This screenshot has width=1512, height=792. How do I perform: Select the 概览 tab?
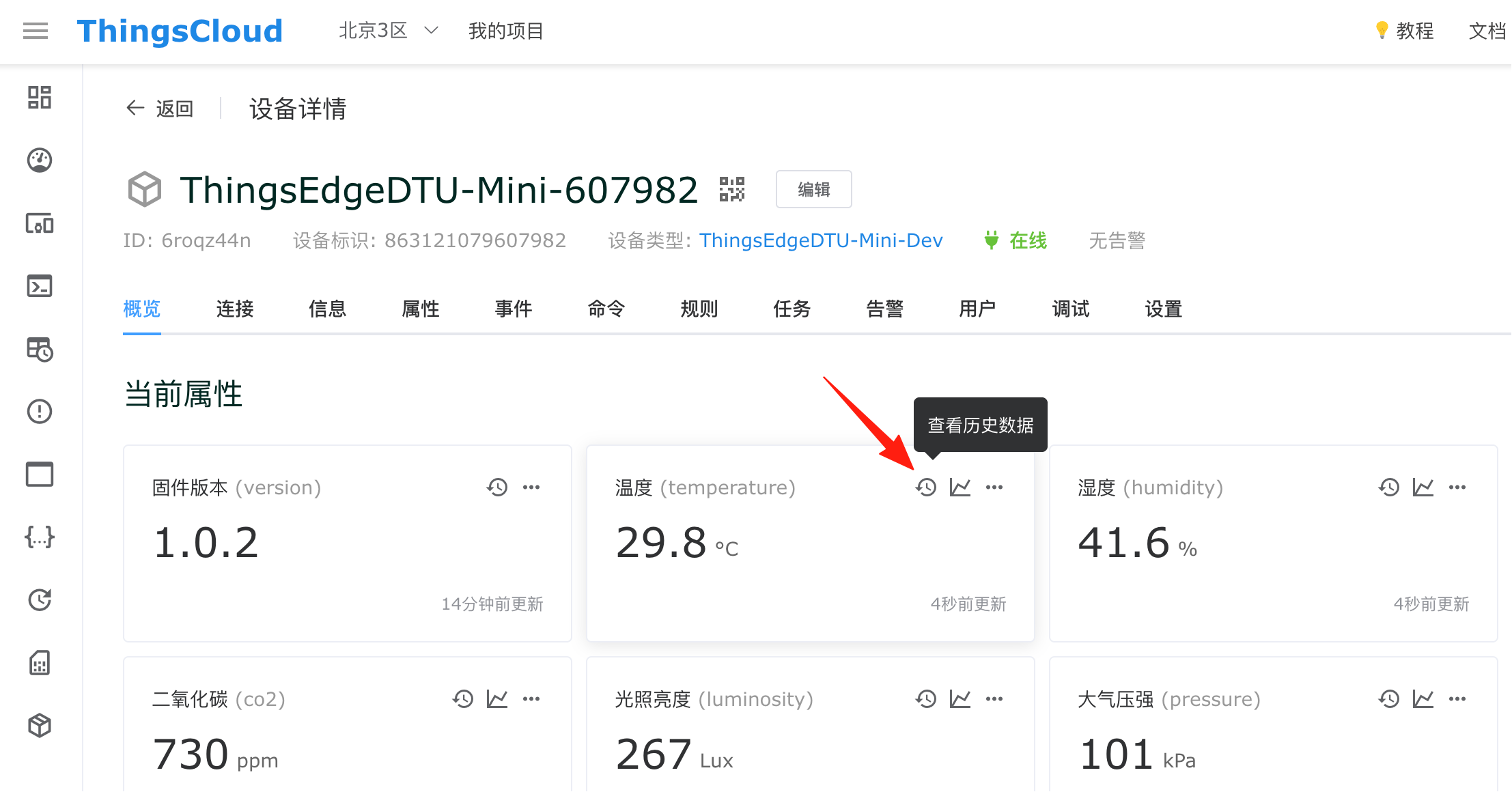click(x=142, y=309)
